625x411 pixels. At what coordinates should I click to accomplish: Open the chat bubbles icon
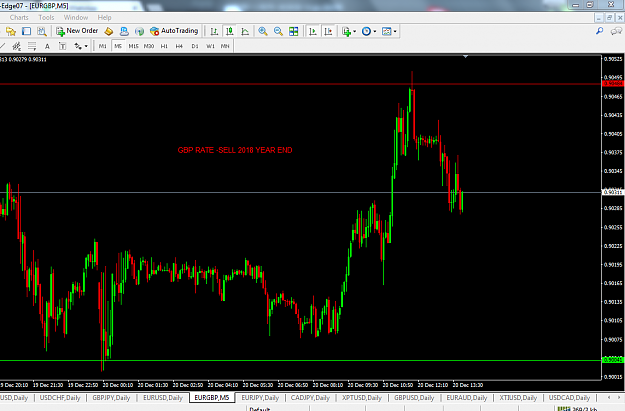(616, 31)
